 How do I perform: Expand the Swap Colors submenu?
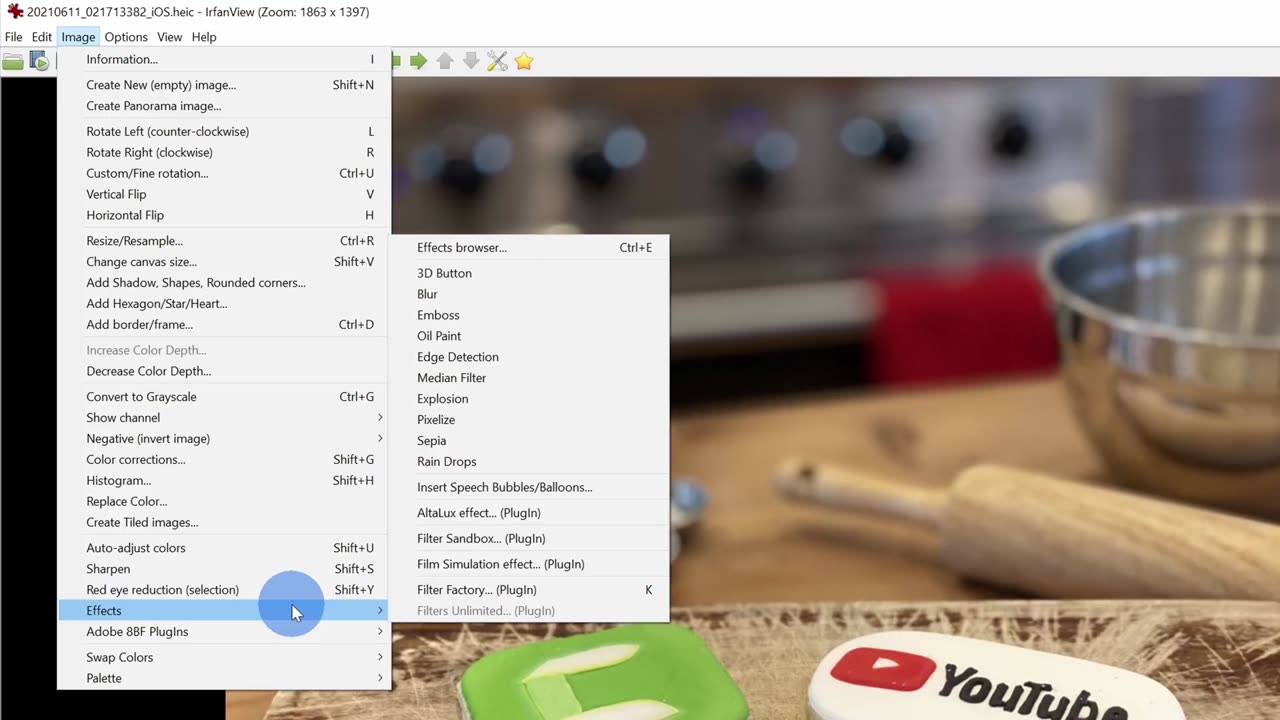pos(223,658)
